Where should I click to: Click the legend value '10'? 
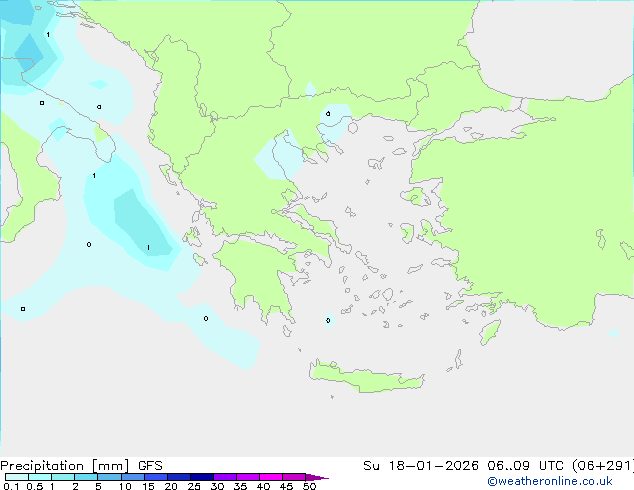click(125, 486)
